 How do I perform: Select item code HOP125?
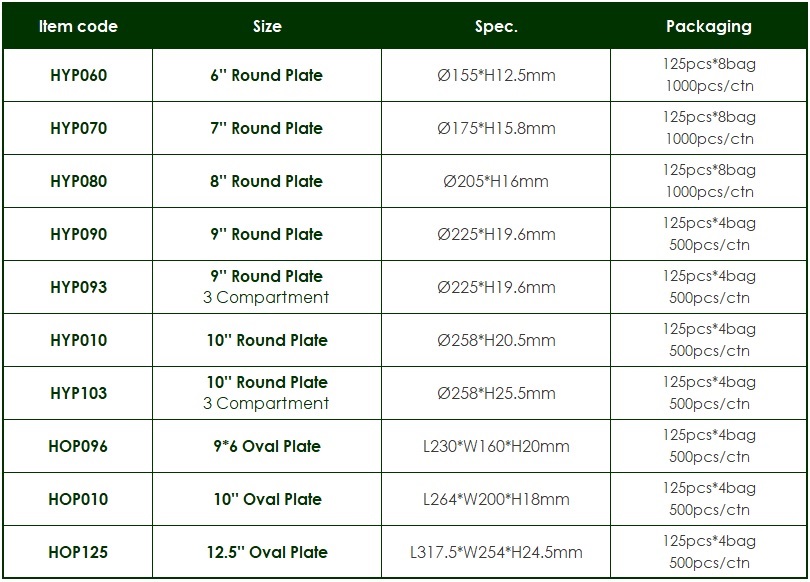pyautogui.click(x=79, y=552)
